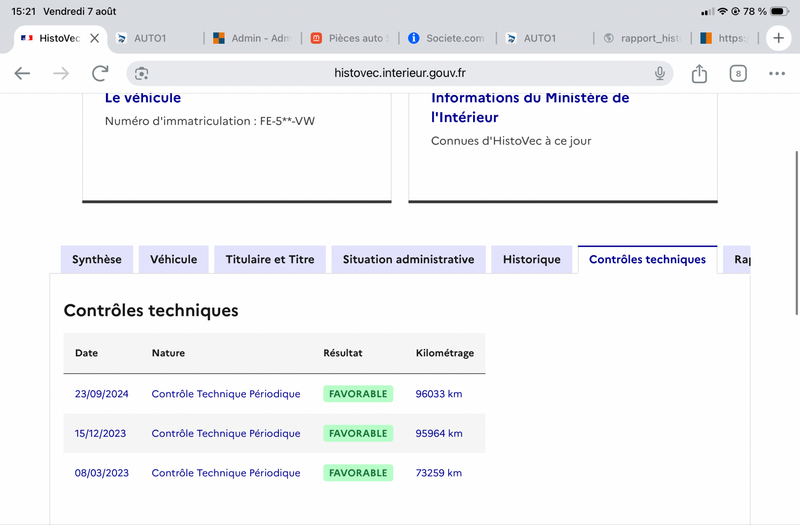The width and height of the screenshot is (800, 525).
Task: Select the date 08/03/2023
Action: pyautogui.click(x=102, y=473)
